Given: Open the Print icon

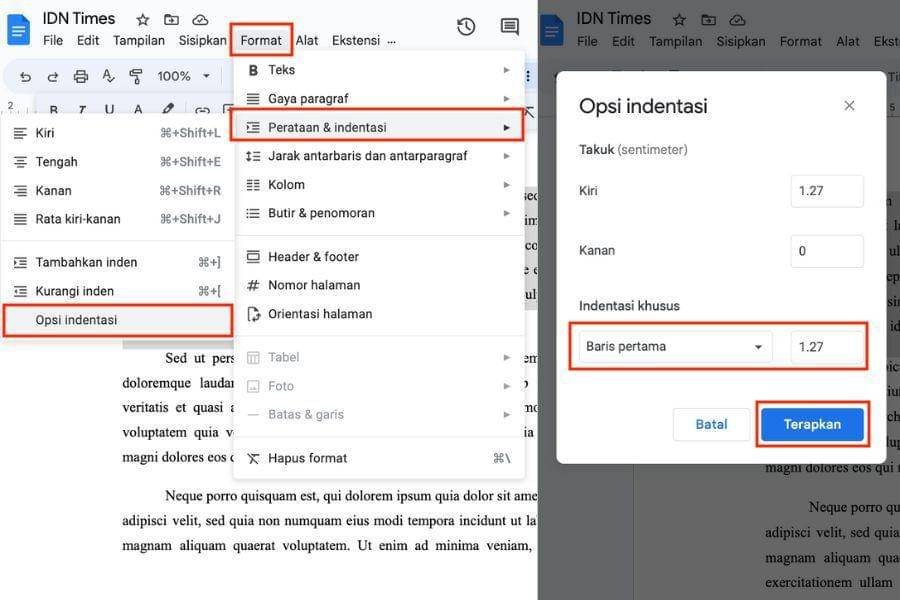Looking at the screenshot, I should [x=79, y=75].
